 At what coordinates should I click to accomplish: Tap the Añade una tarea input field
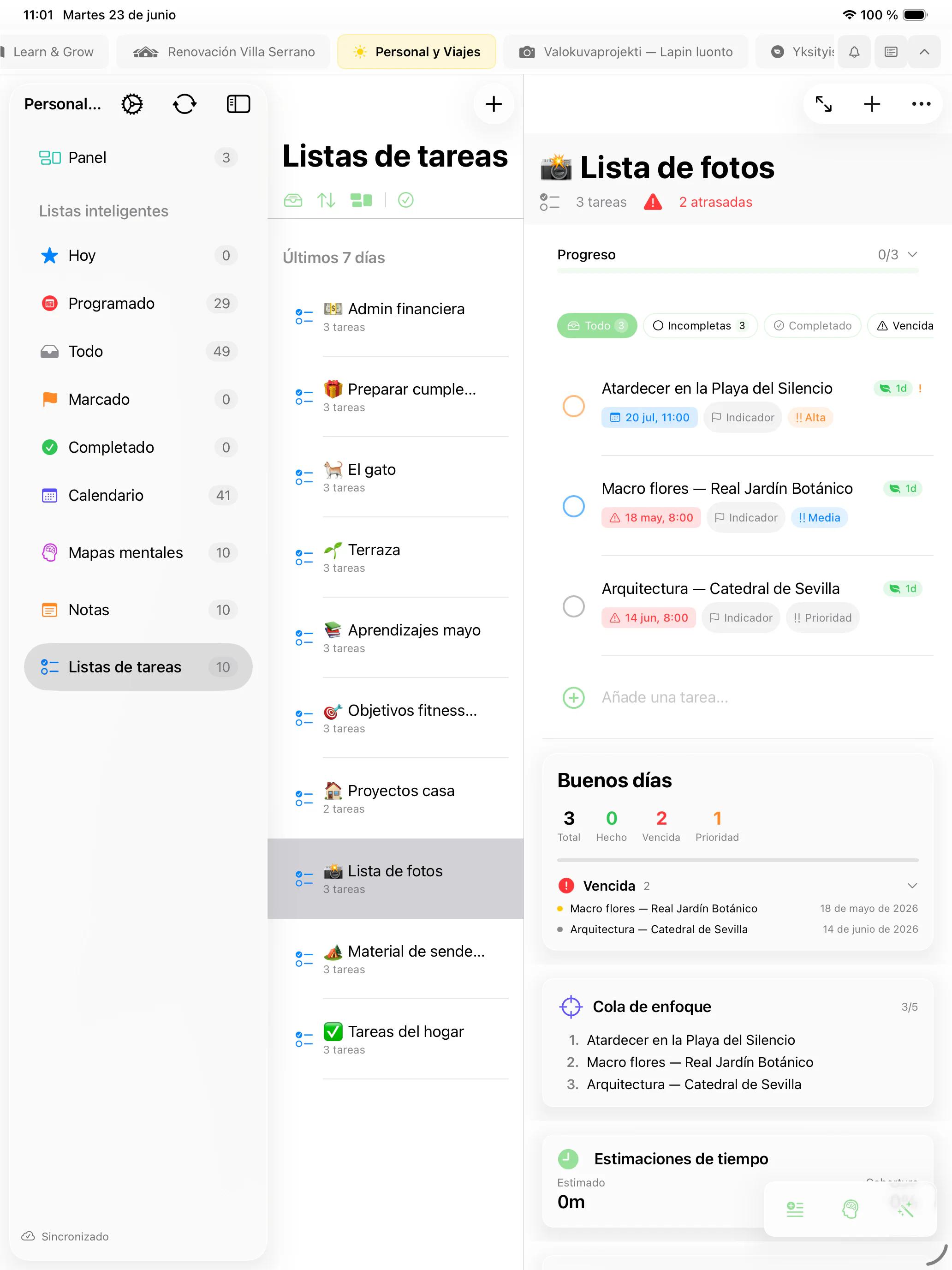(x=767, y=698)
